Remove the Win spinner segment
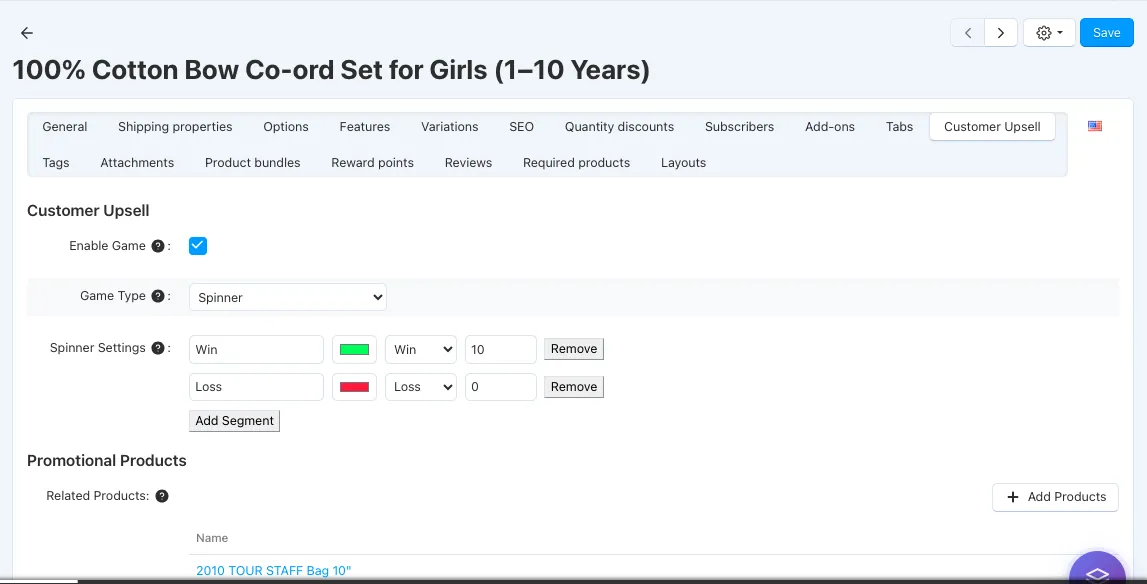1147x584 pixels. (574, 349)
